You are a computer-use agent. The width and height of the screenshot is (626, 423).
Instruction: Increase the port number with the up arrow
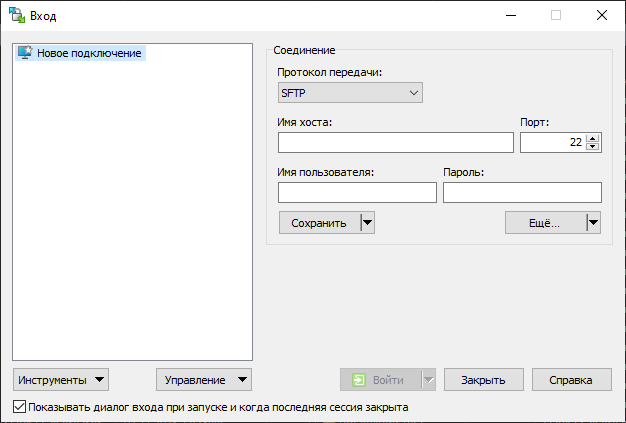click(593, 138)
